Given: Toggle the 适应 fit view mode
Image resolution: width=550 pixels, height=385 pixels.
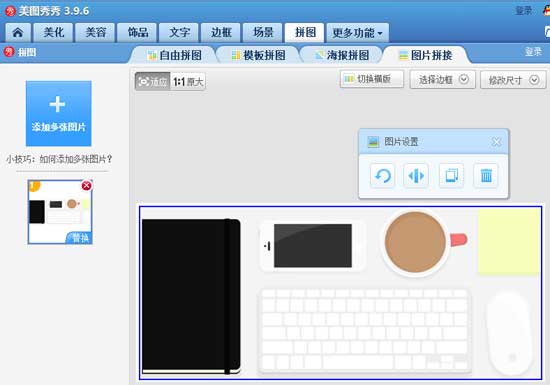Looking at the screenshot, I should pyautogui.click(x=153, y=81).
